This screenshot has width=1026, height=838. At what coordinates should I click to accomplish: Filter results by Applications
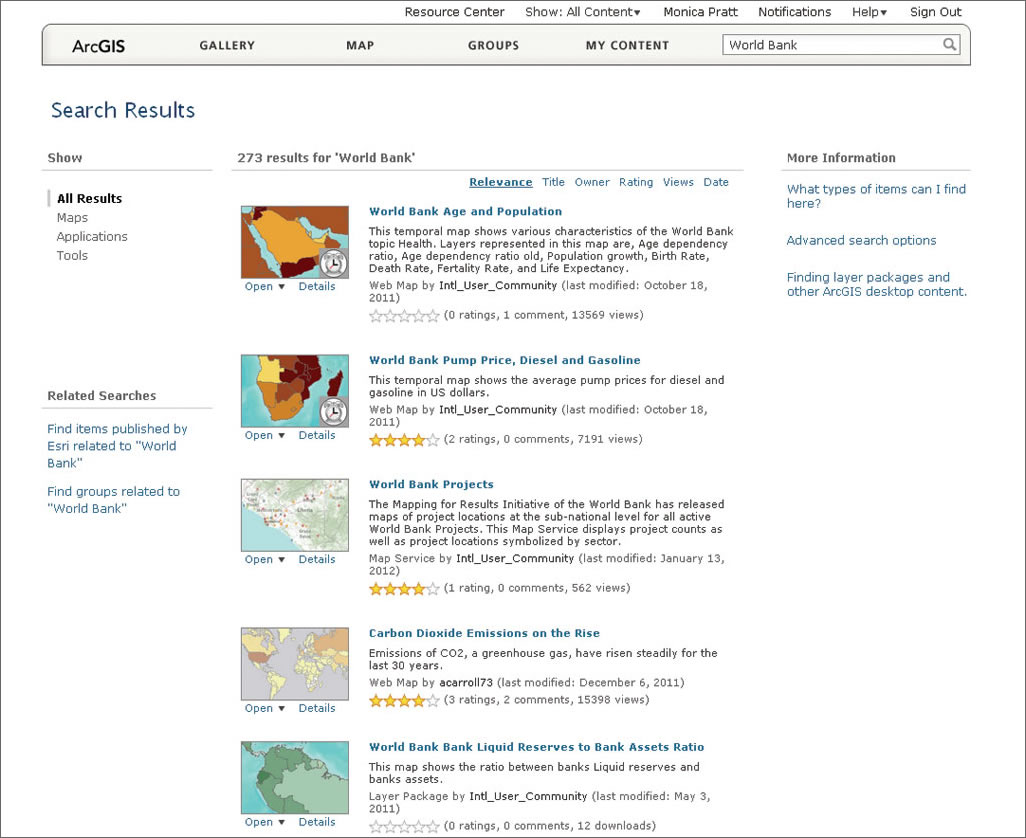[x=92, y=237]
